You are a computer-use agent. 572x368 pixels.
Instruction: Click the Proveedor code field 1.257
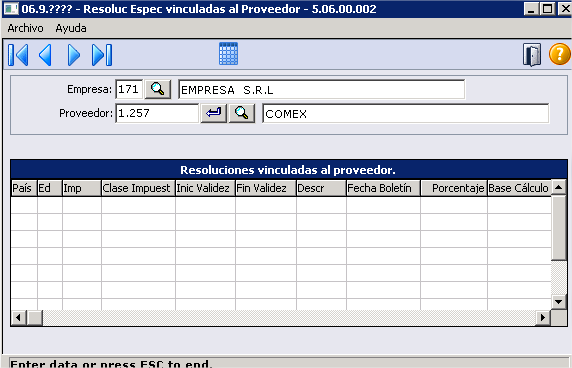pyautogui.click(x=157, y=113)
